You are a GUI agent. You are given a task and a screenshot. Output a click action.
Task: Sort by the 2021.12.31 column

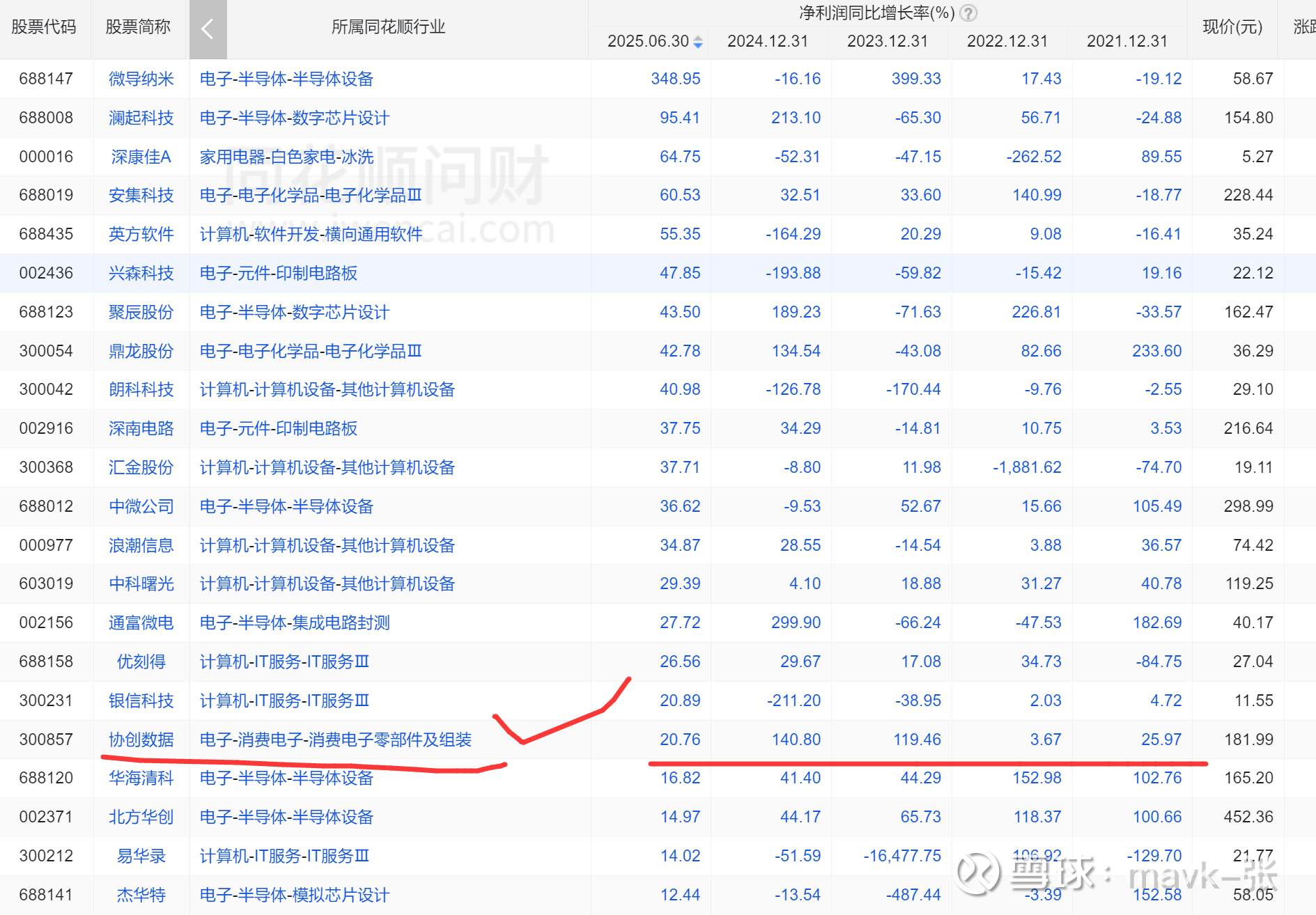click(x=1127, y=41)
